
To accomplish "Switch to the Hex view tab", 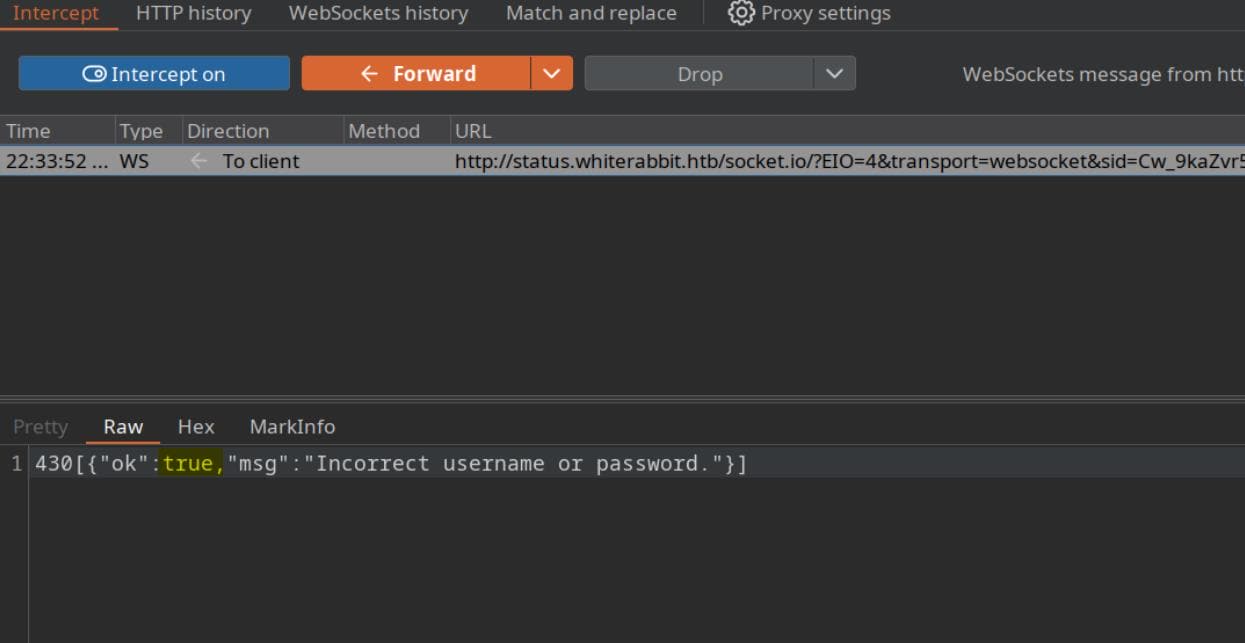I will tap(196, 427).
